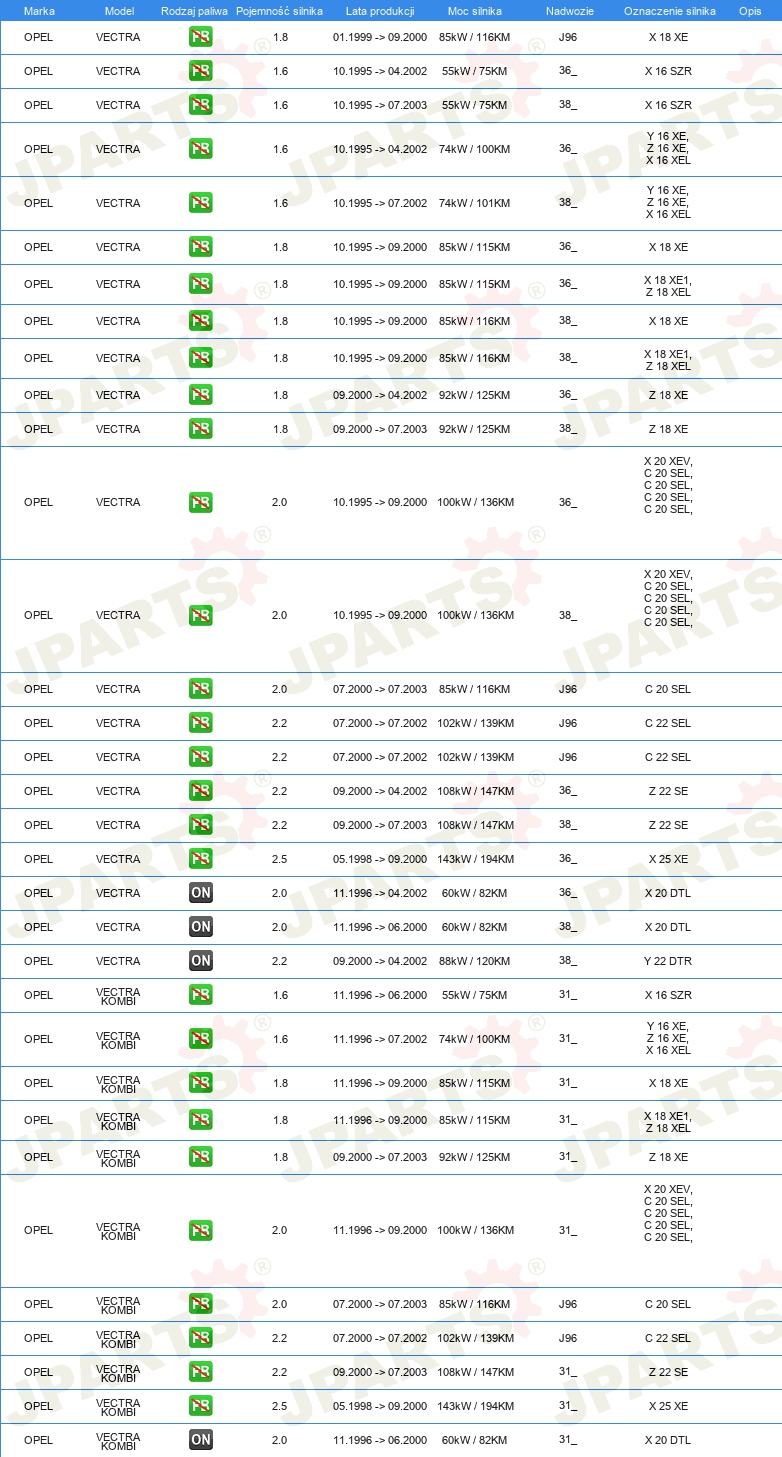Click the power value 74kW / 101KM

tap(475, 203)
